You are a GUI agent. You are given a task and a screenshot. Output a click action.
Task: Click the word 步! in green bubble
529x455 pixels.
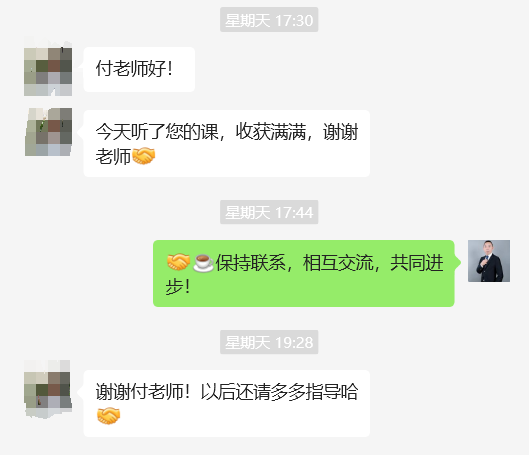(x=178, y=287)
